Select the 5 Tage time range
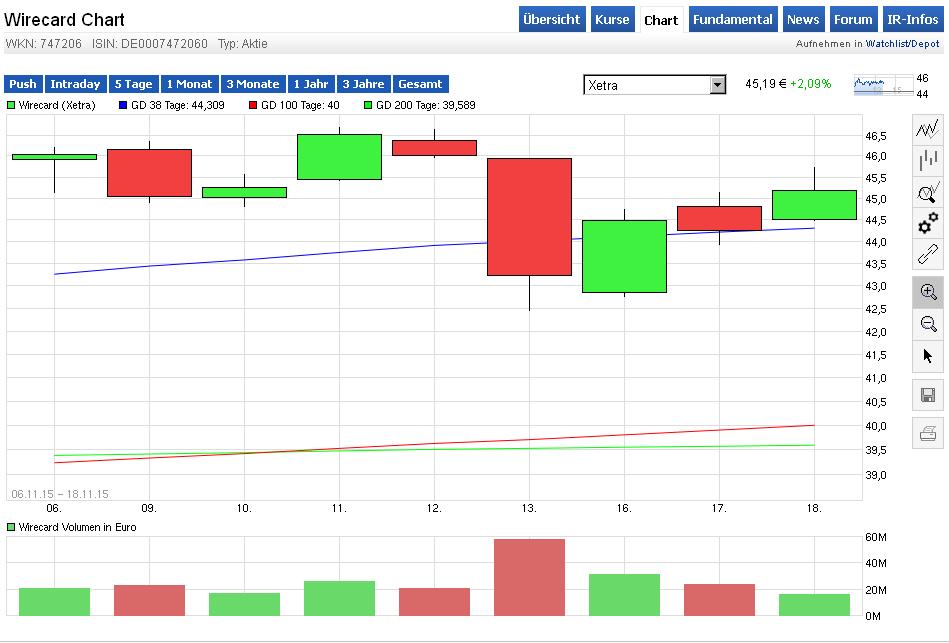 [x=134, y=84]
